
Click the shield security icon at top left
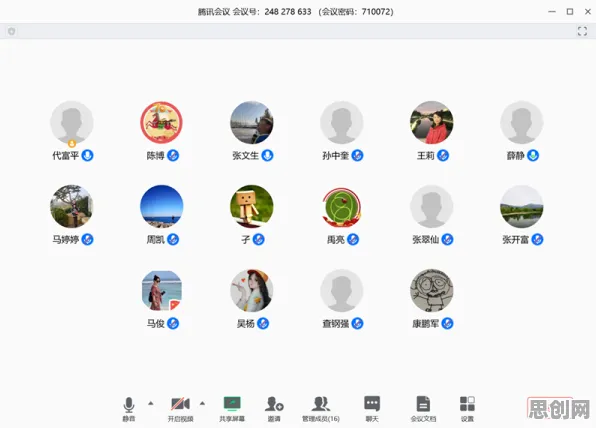(11, 31)
